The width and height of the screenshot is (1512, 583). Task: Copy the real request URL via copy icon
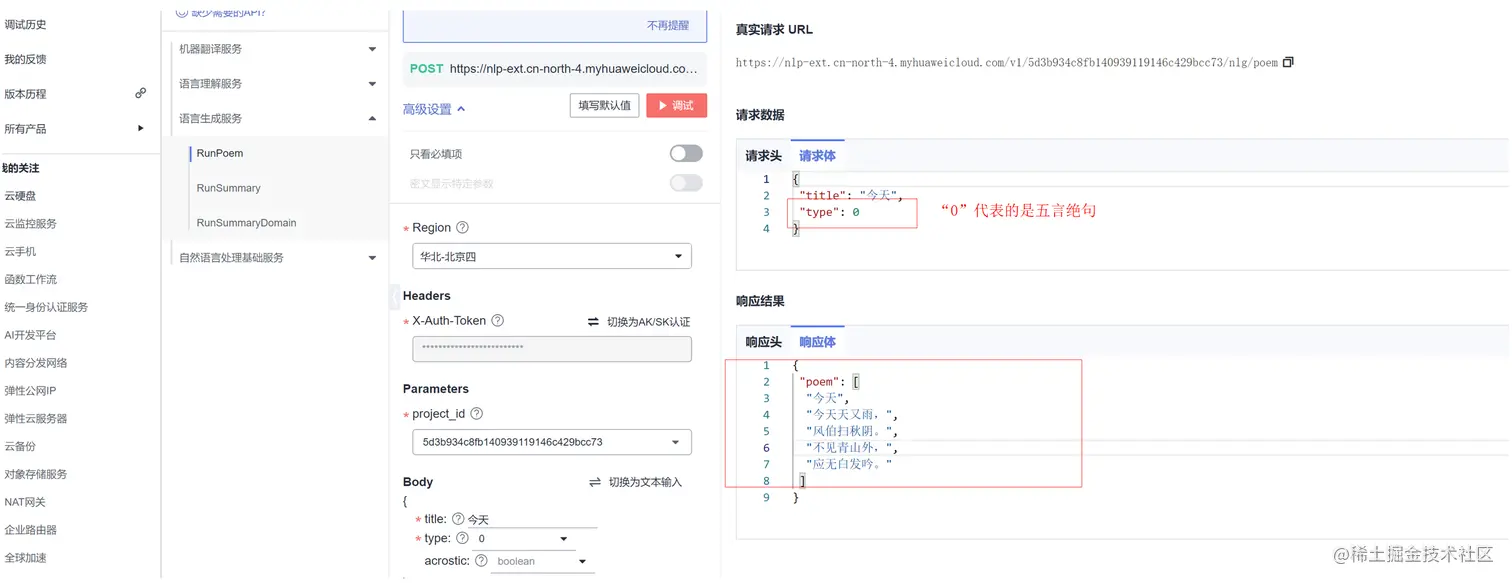coord(1288,62)
